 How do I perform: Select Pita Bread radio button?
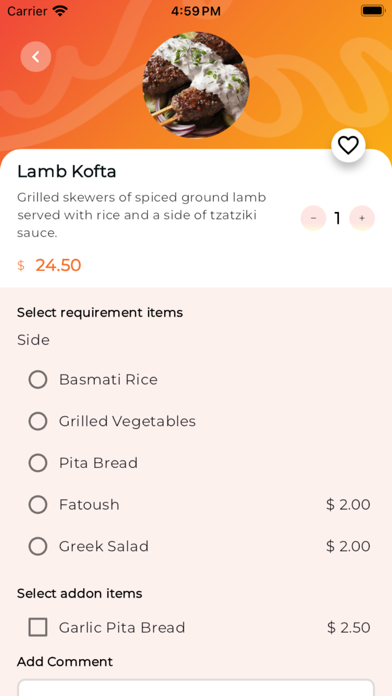click(38, 463)
